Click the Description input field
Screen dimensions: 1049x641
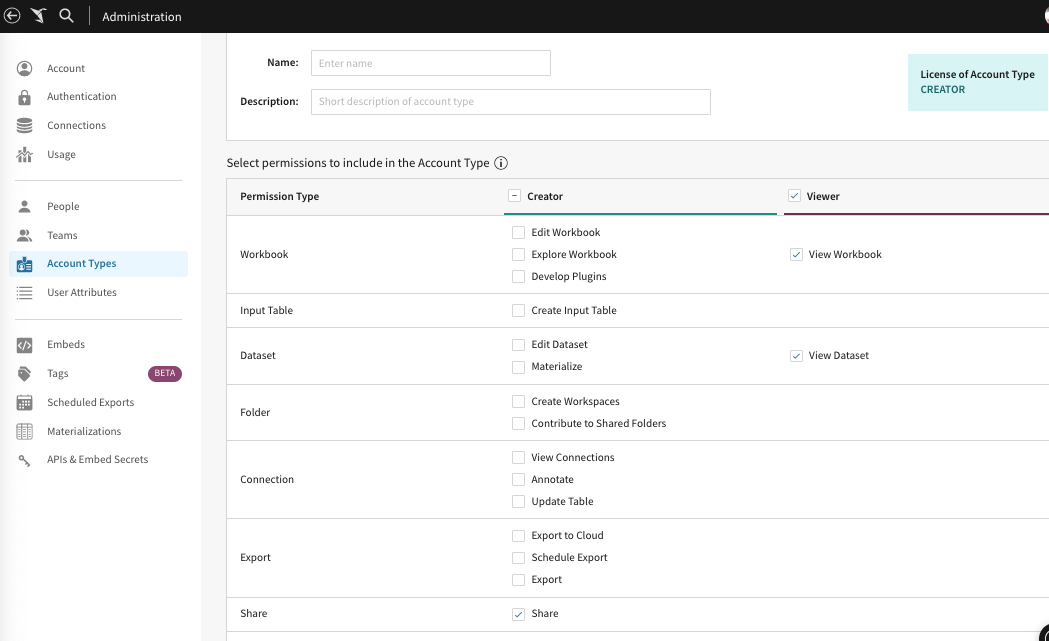[x=510, y=102]
